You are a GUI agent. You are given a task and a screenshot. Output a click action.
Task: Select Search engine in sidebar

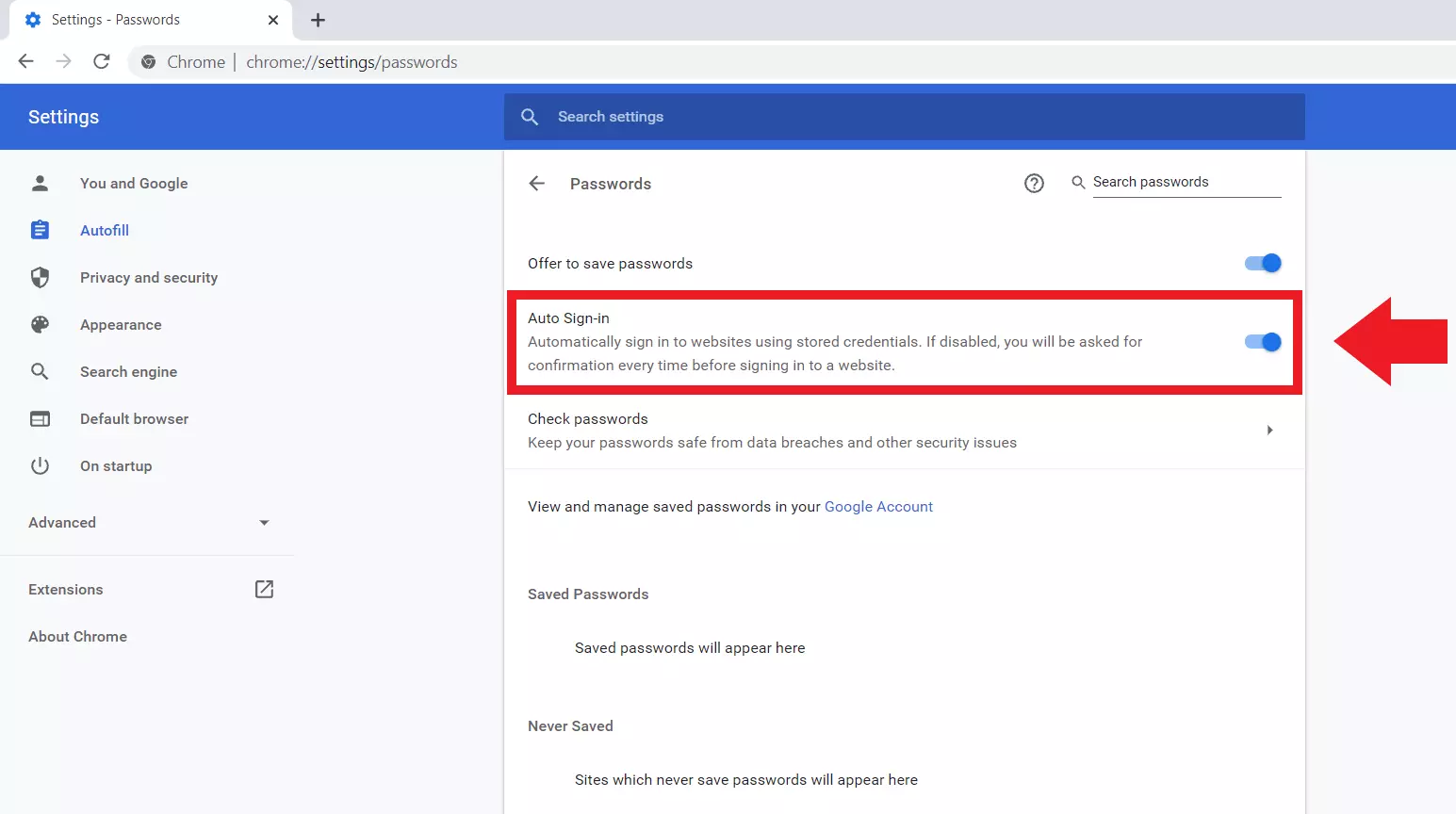[x=128, y=371]
